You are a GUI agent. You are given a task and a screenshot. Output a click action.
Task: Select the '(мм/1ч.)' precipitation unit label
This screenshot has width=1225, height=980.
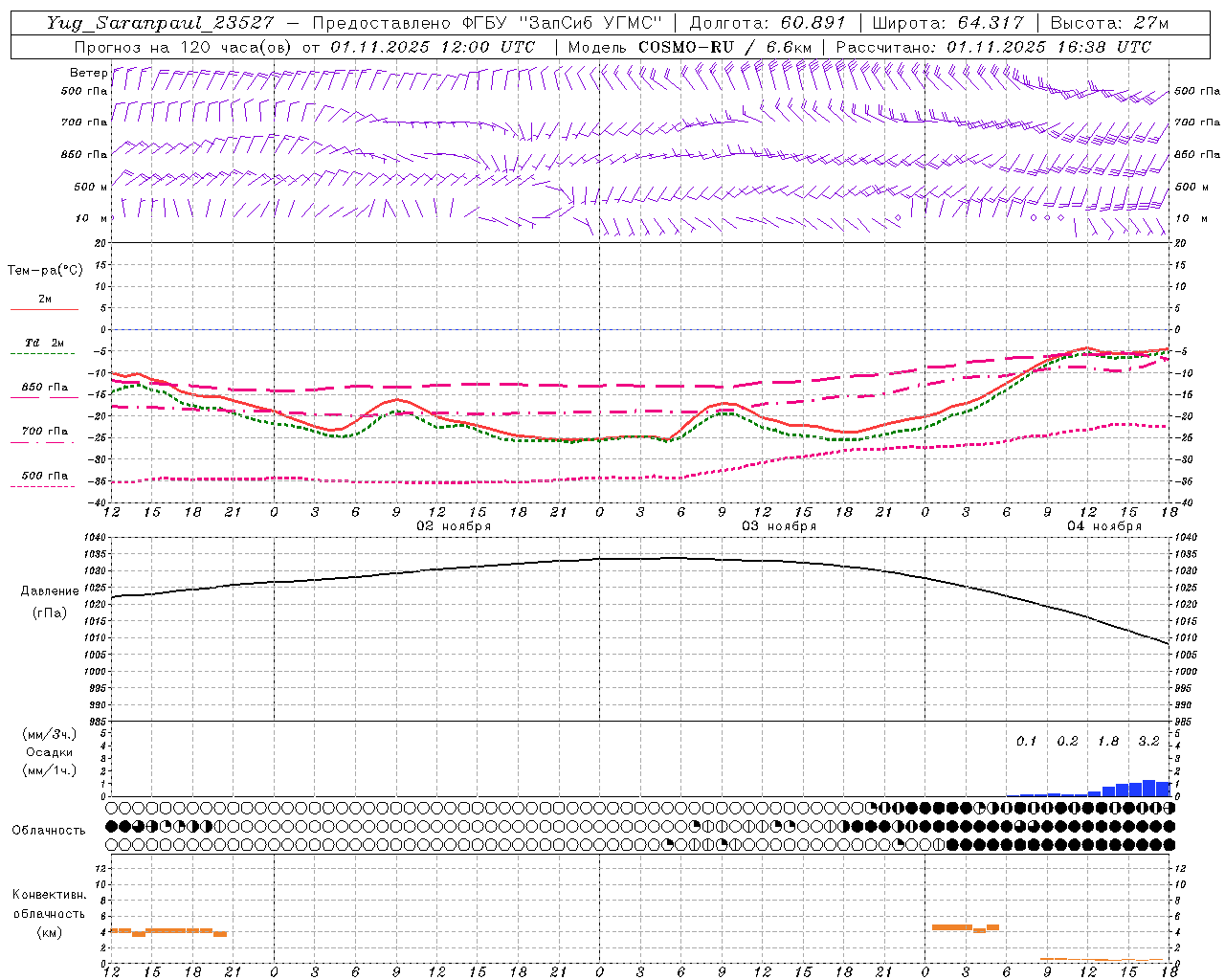click(x=50, y=770)
